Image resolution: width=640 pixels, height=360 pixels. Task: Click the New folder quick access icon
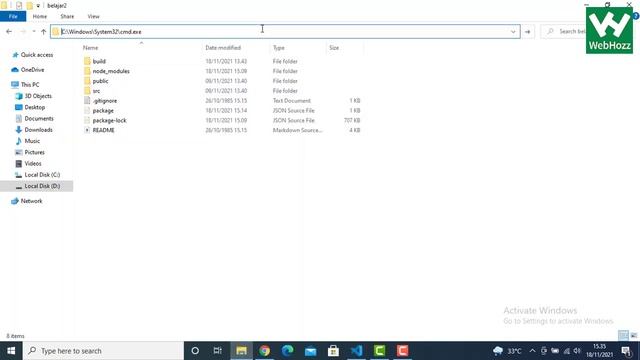click(29, 5)
